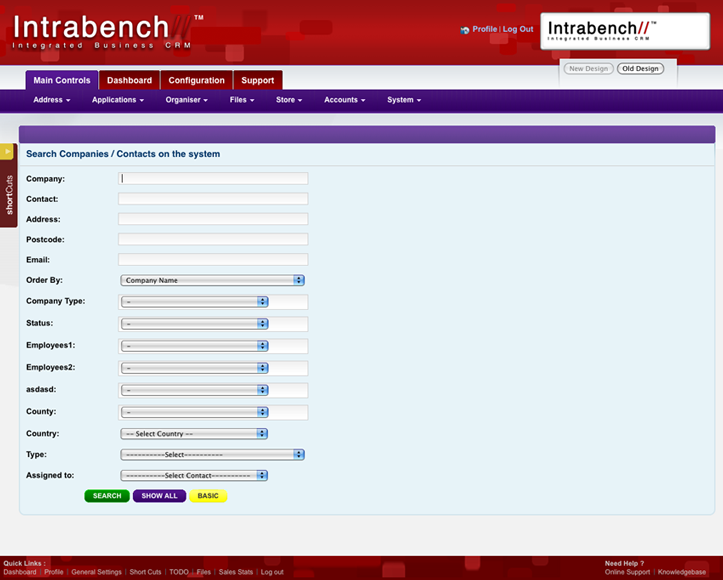
Task: Open the Order By dropdown
Action: (x=213, y=280)
